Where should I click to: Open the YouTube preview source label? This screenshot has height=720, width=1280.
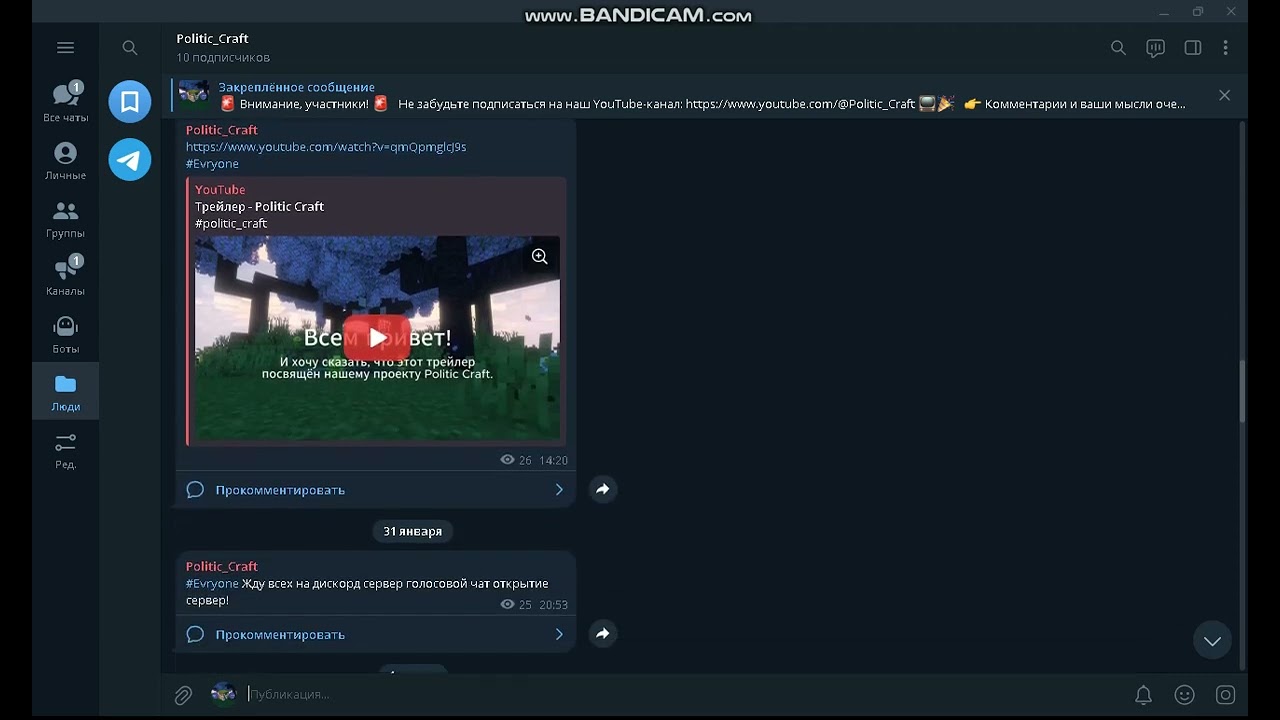click(220, 189)
